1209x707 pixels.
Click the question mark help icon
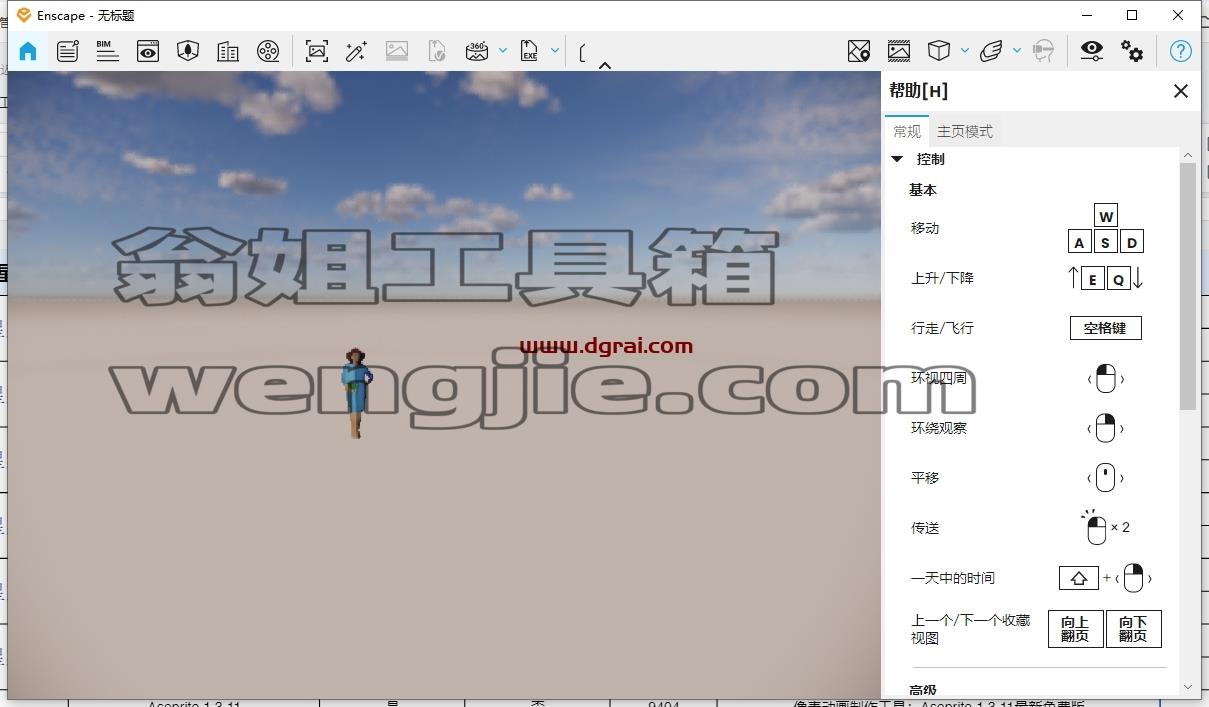pyautogui.click(x=1181, y=51)
